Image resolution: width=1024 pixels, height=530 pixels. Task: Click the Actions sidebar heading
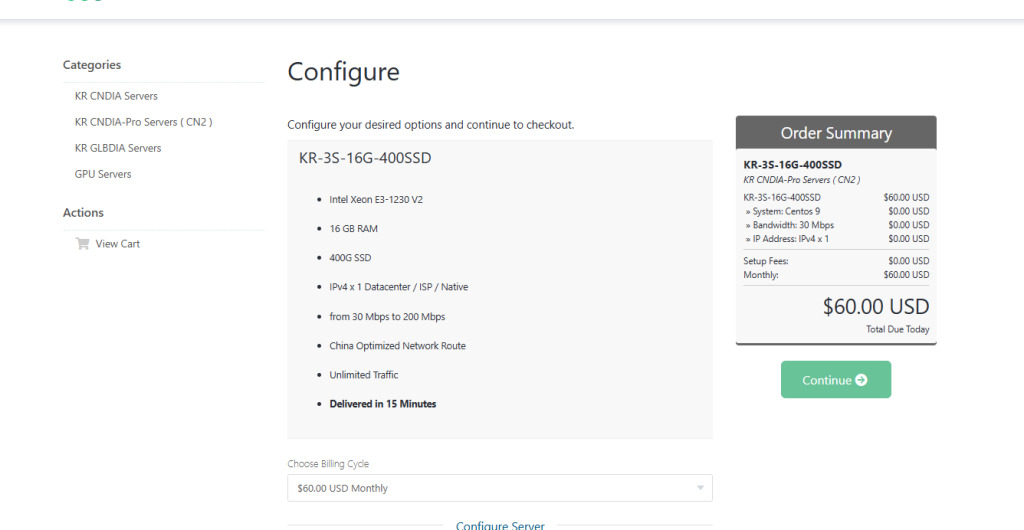[83, 213]
